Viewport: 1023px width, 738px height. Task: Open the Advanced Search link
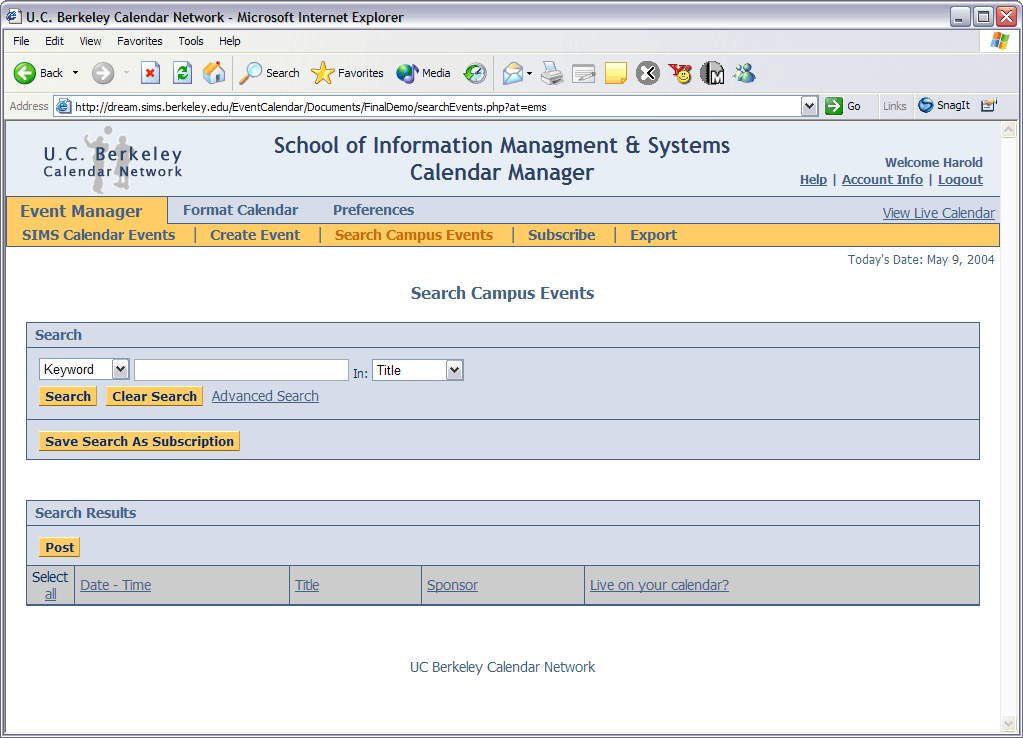coord(265,396)
